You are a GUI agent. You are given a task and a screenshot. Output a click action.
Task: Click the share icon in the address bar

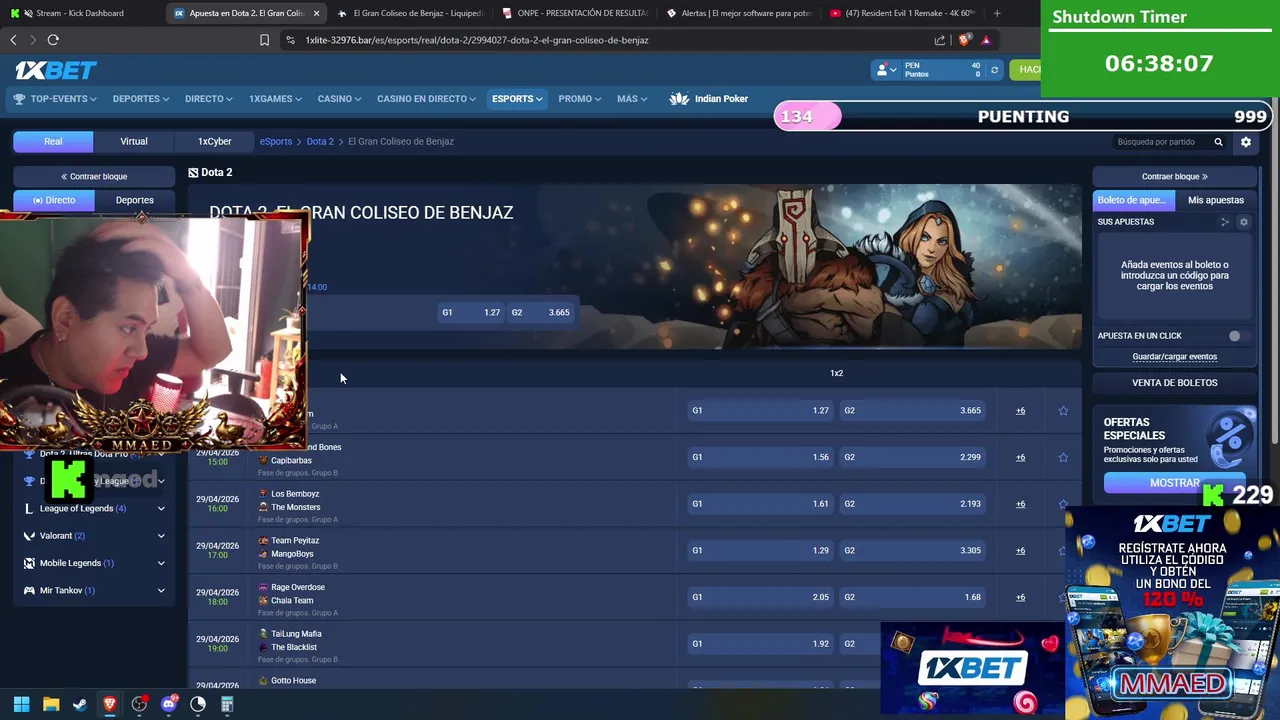tap(940, 40)
